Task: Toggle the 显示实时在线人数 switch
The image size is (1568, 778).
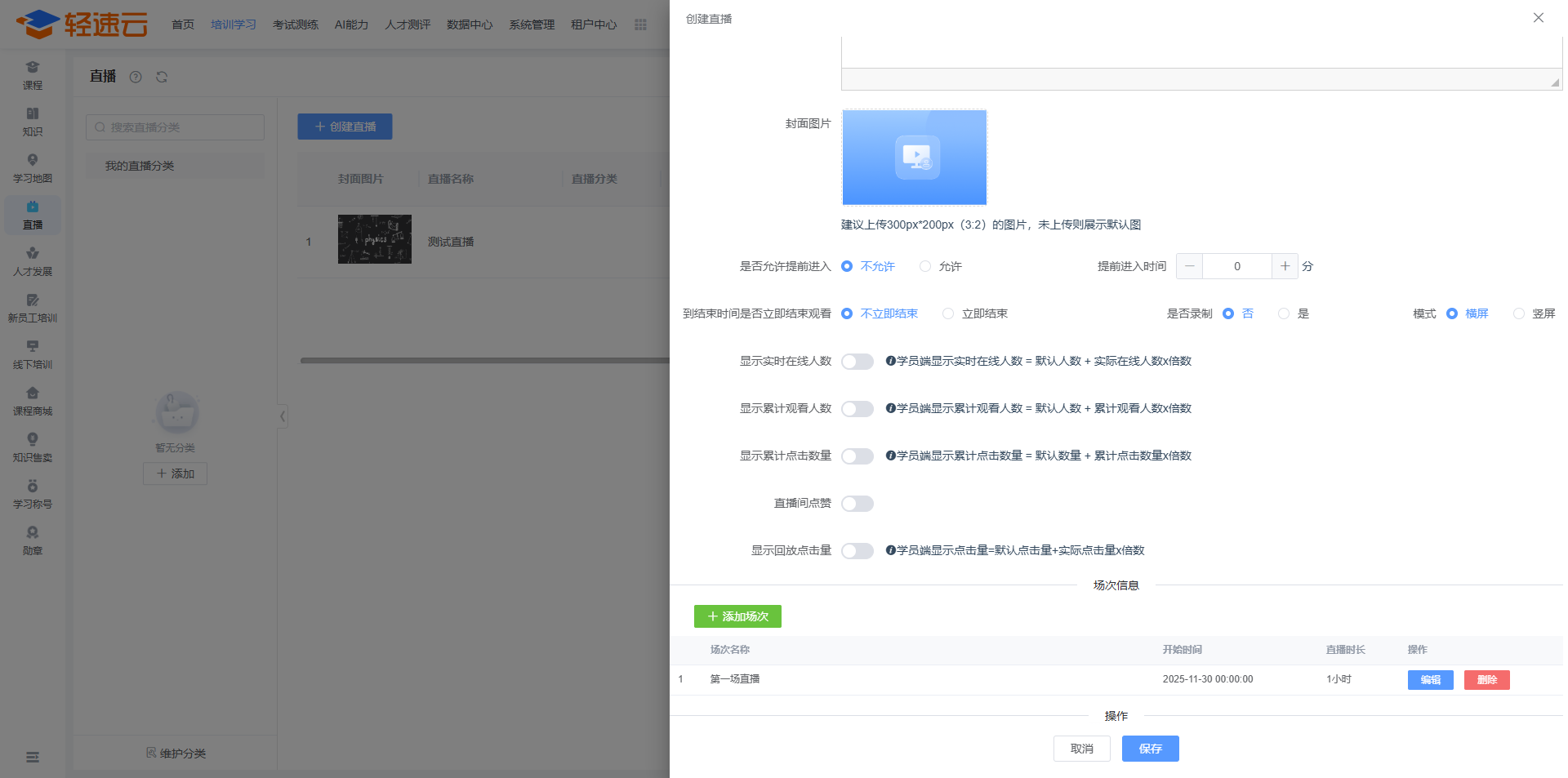Action: click(857, 362)
